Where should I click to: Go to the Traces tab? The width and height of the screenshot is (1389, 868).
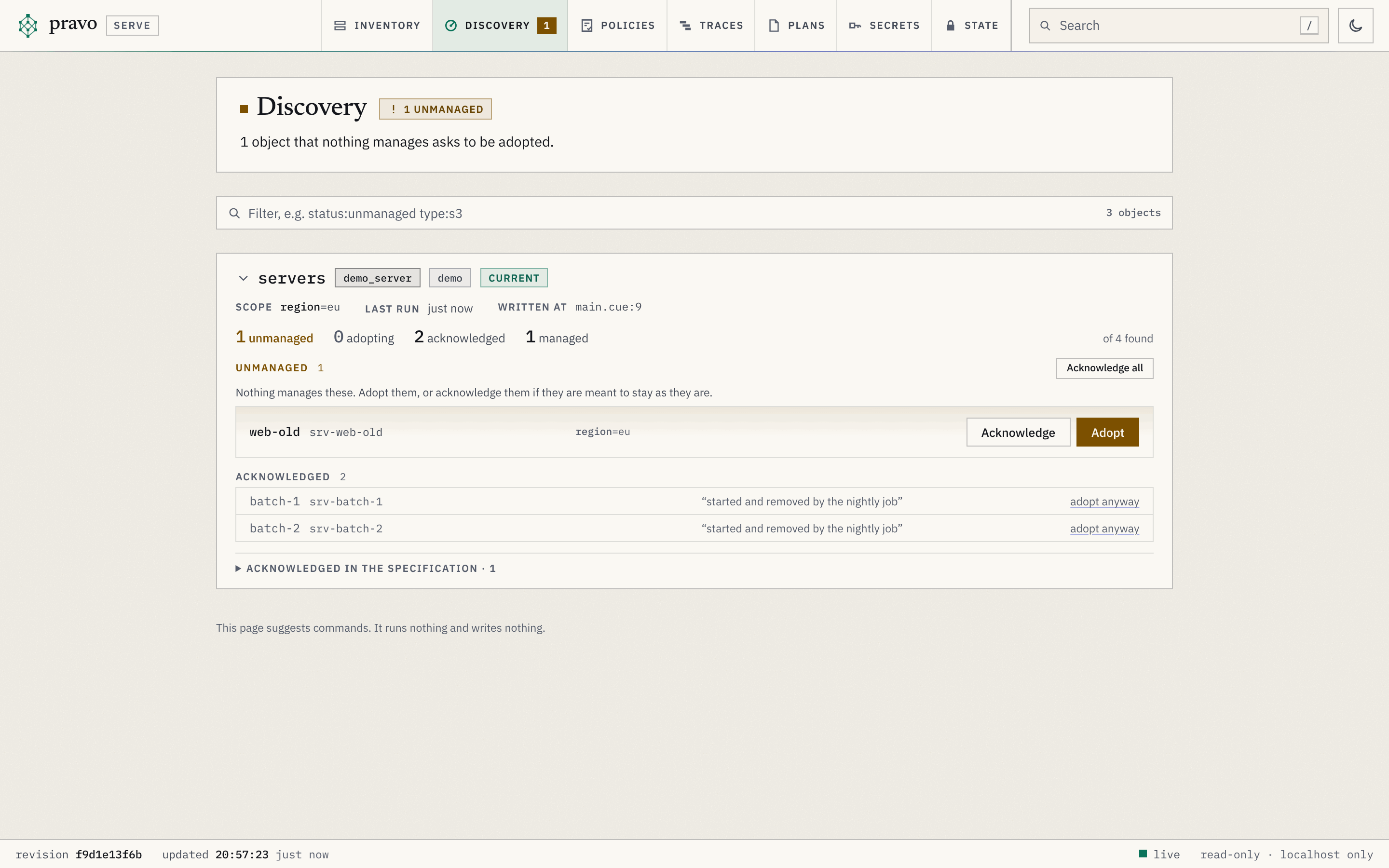click(x=711, y=25)
